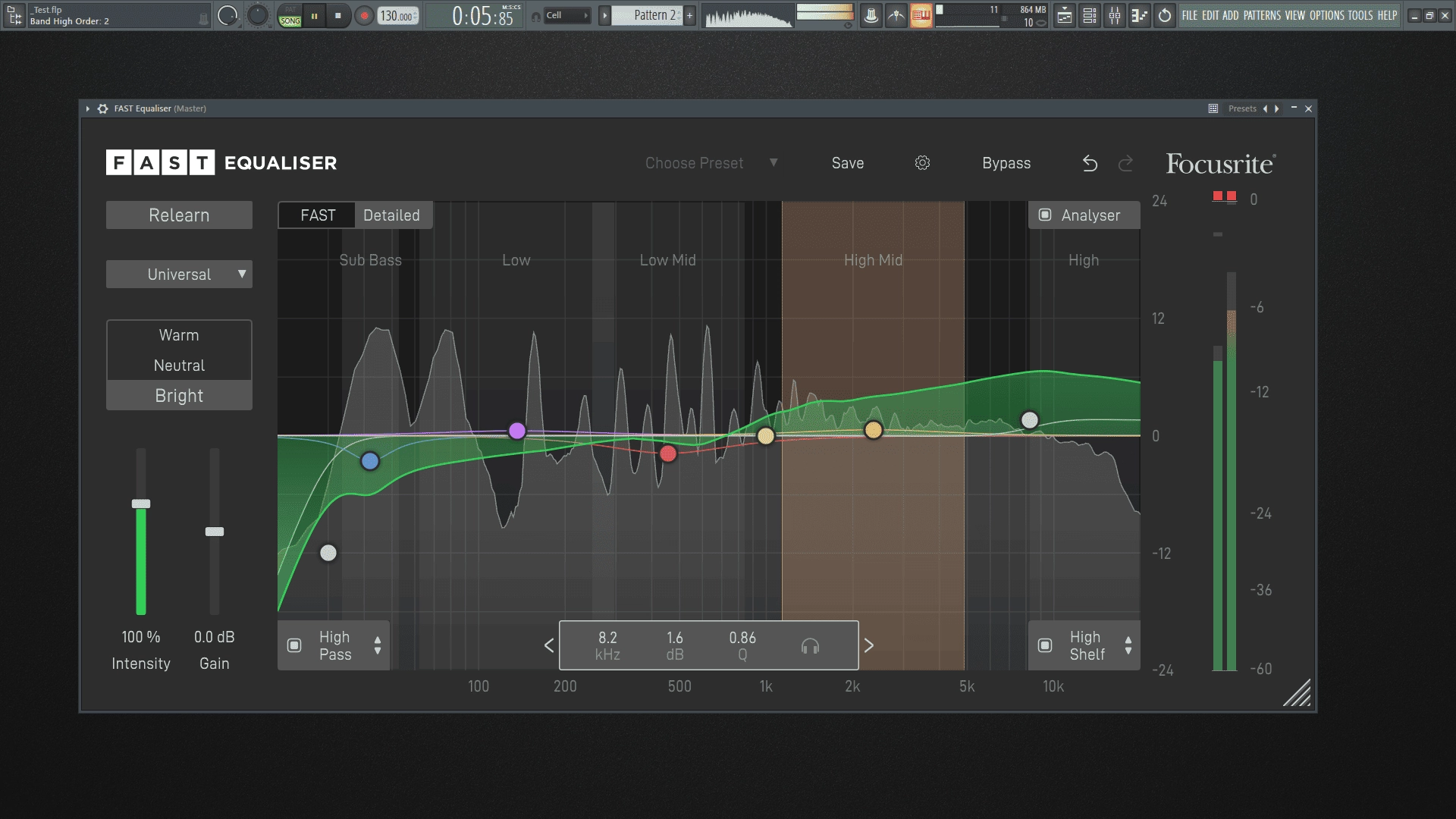Viewport: 1456px width, 819px height.
Task: Go to previous band with left chevron
Action: click(549, 645)
